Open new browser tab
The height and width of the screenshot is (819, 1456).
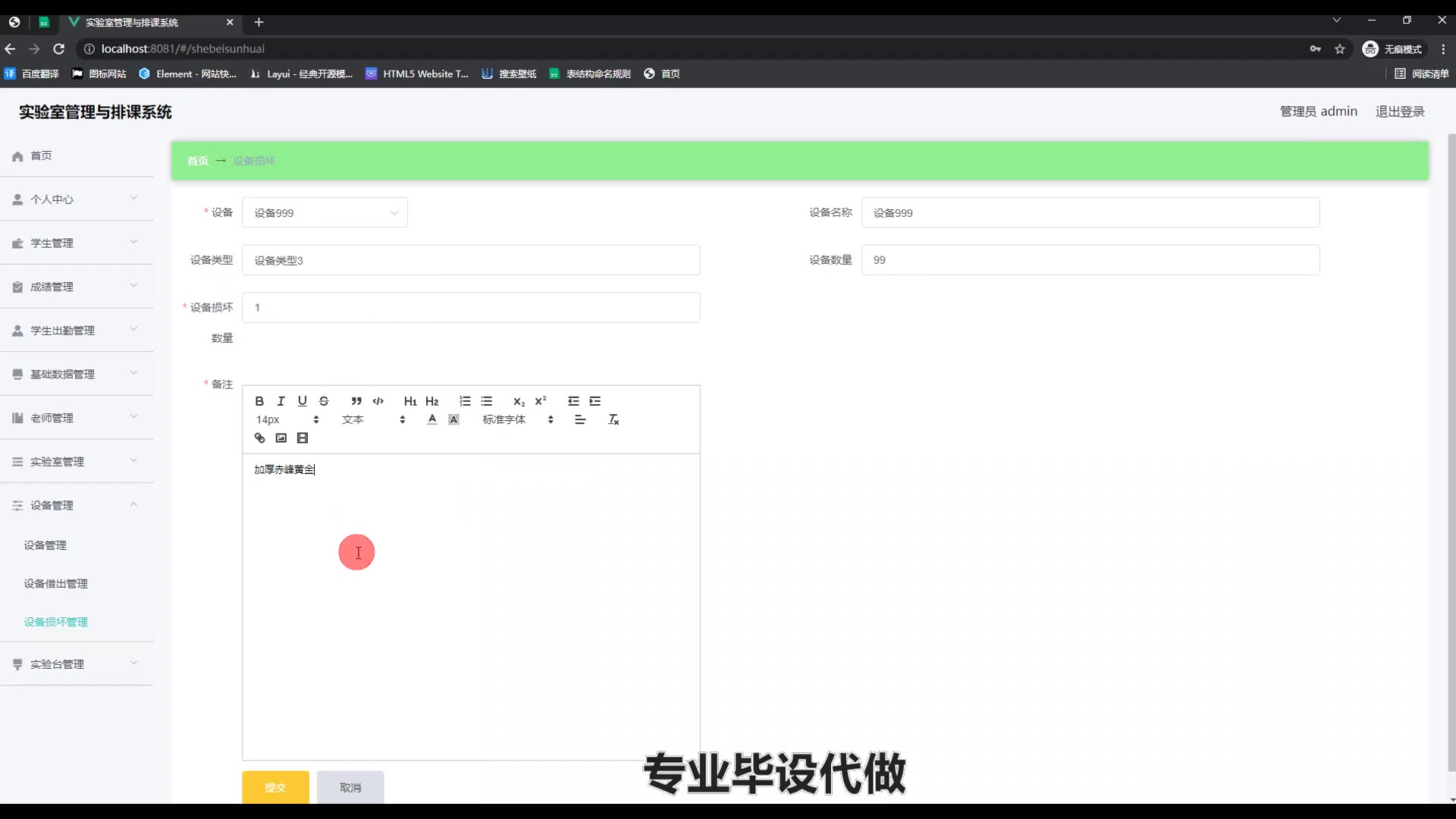259,22
